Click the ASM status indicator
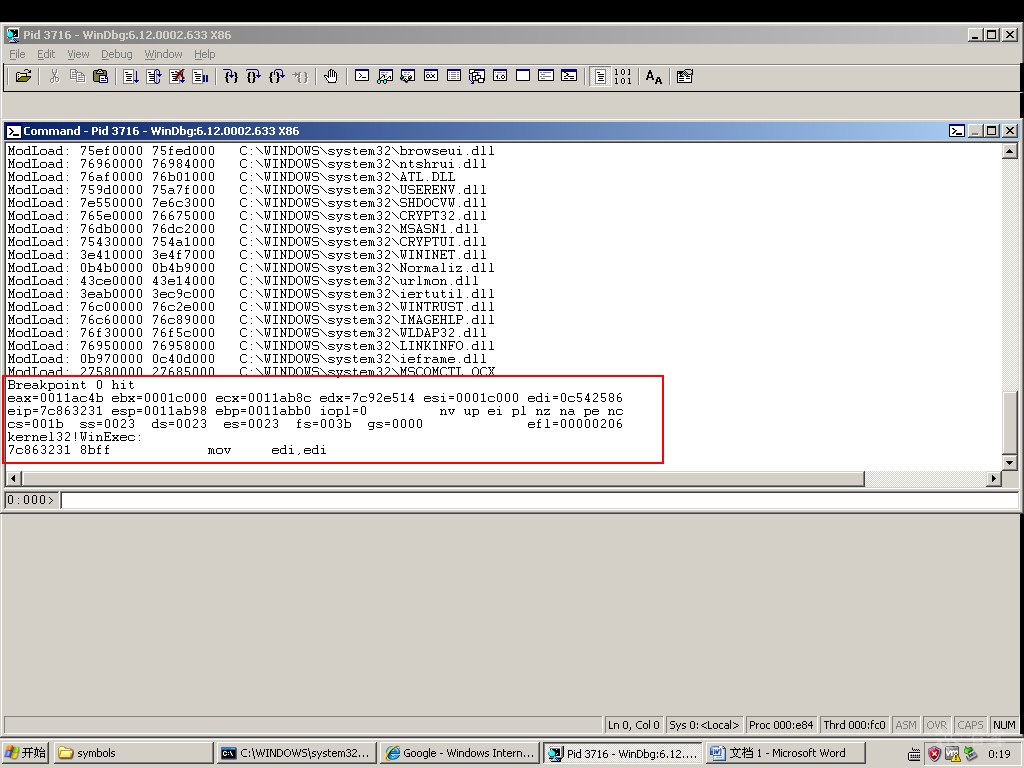The height and width of the screenshot is (768, 1024). (906, 725)
